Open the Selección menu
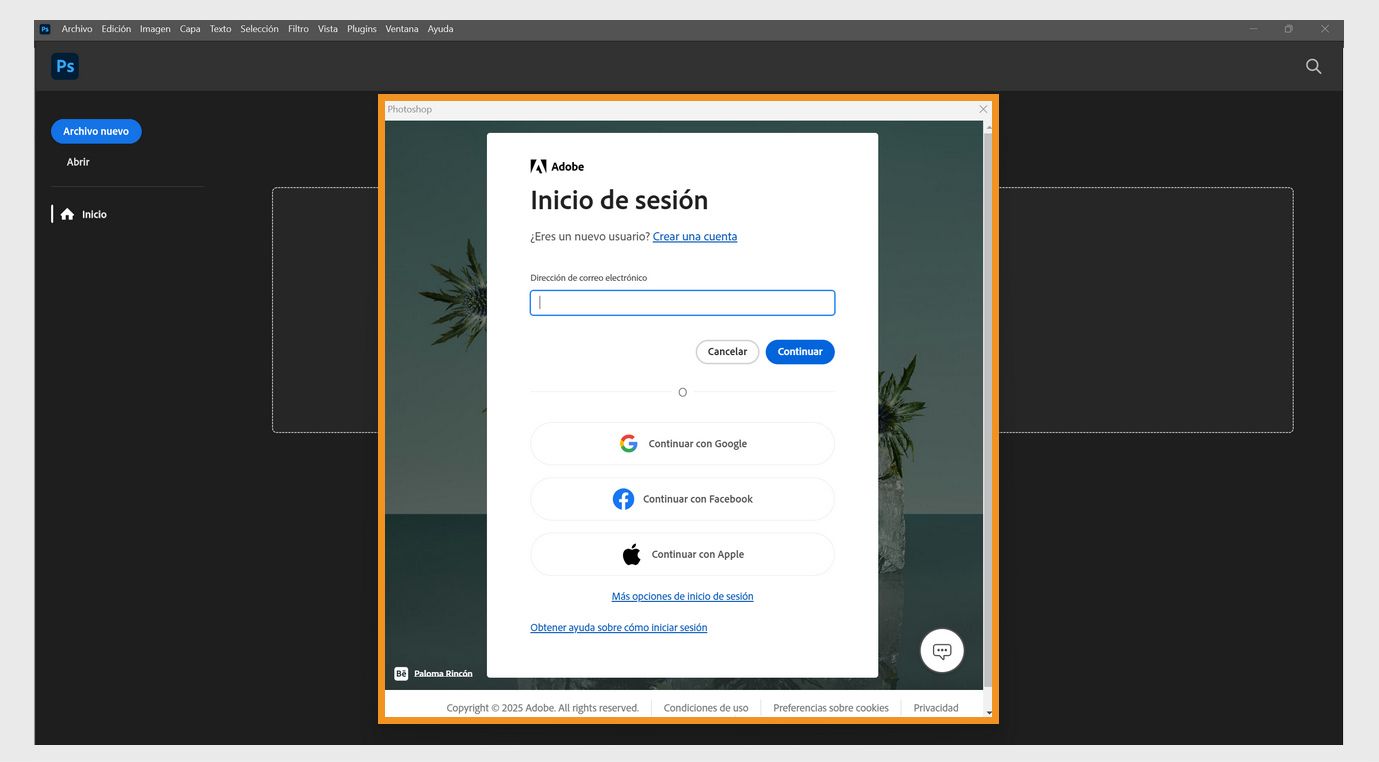 pos(259,29)
